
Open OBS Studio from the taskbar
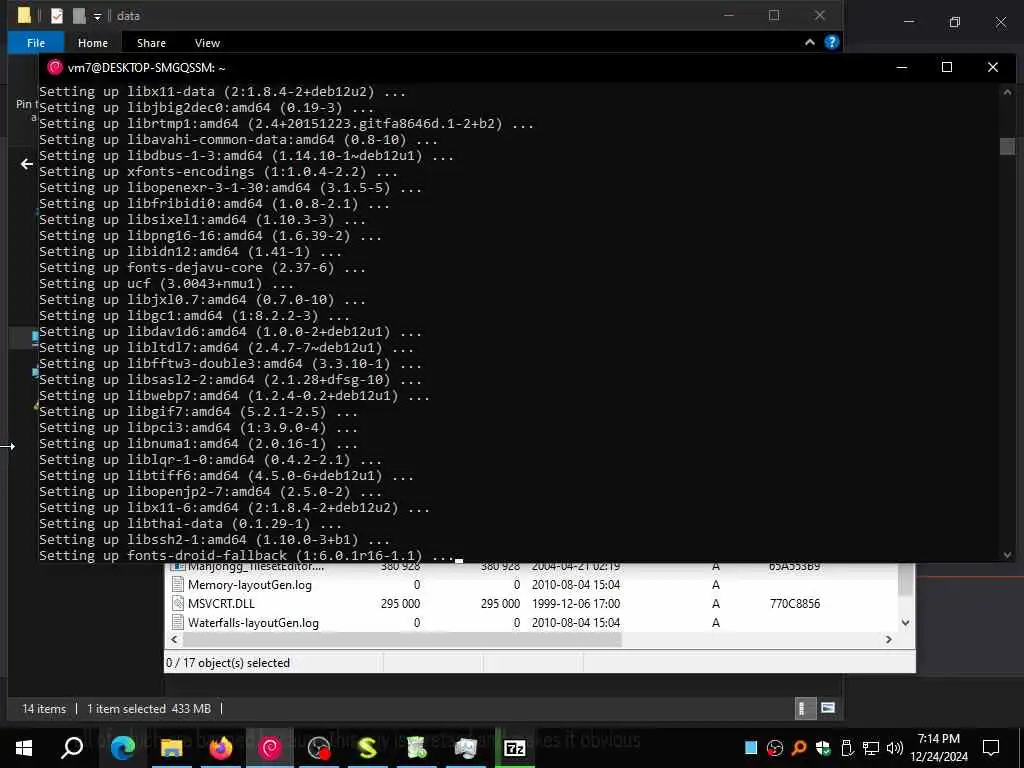pyautogui.click(x=319, y=748)
